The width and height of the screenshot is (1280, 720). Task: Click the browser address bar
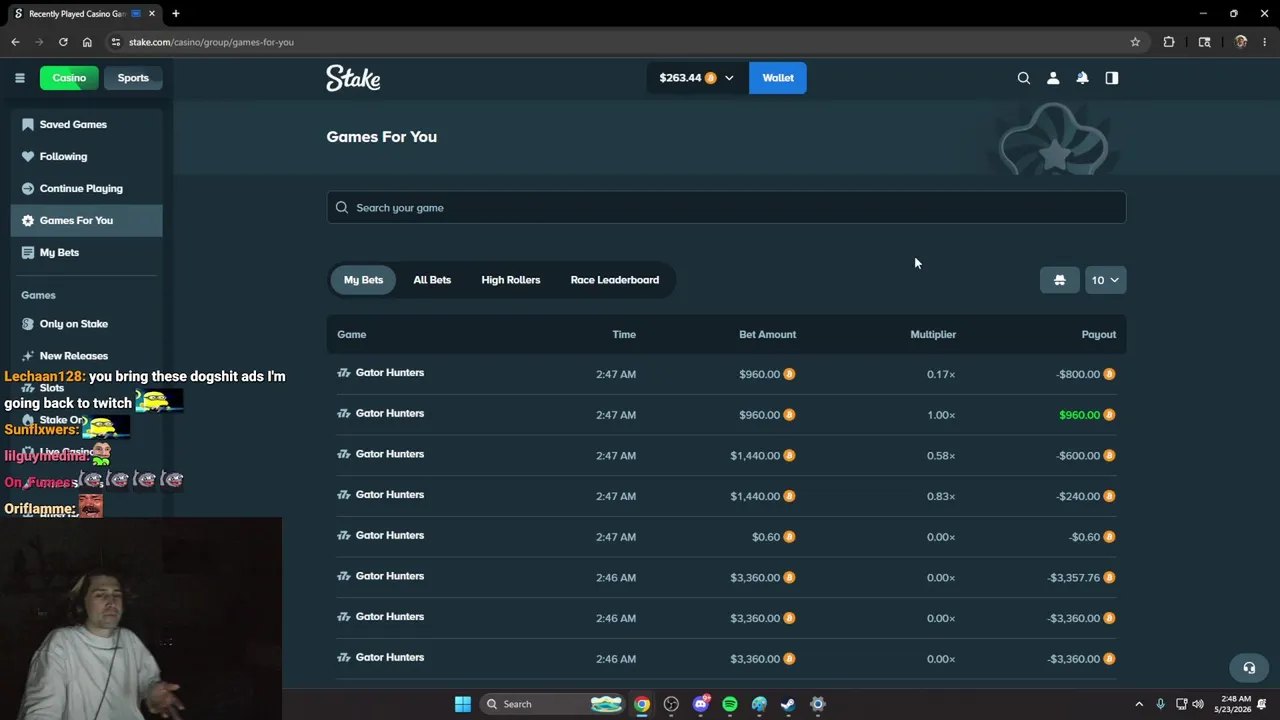tap(620, 42)
